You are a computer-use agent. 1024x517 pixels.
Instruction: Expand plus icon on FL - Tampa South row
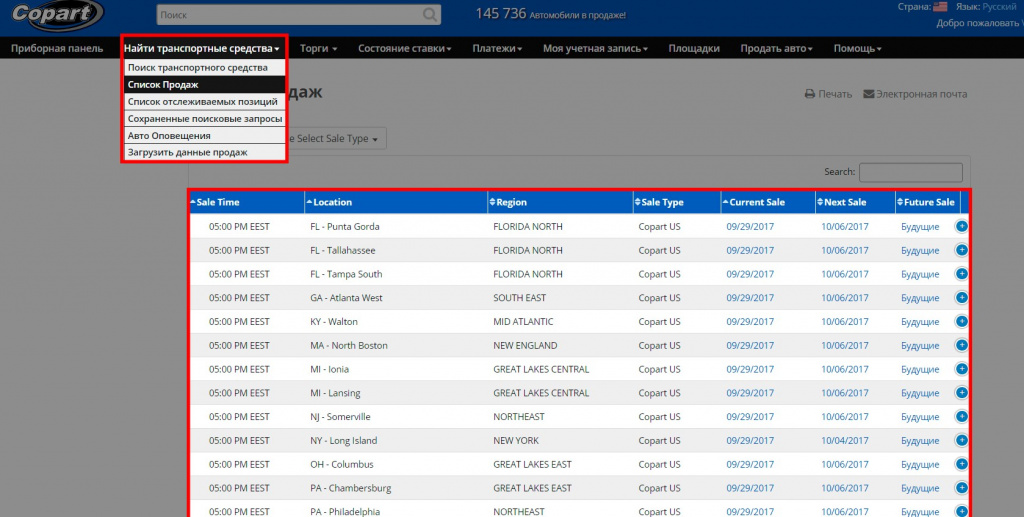click(961, 274)
